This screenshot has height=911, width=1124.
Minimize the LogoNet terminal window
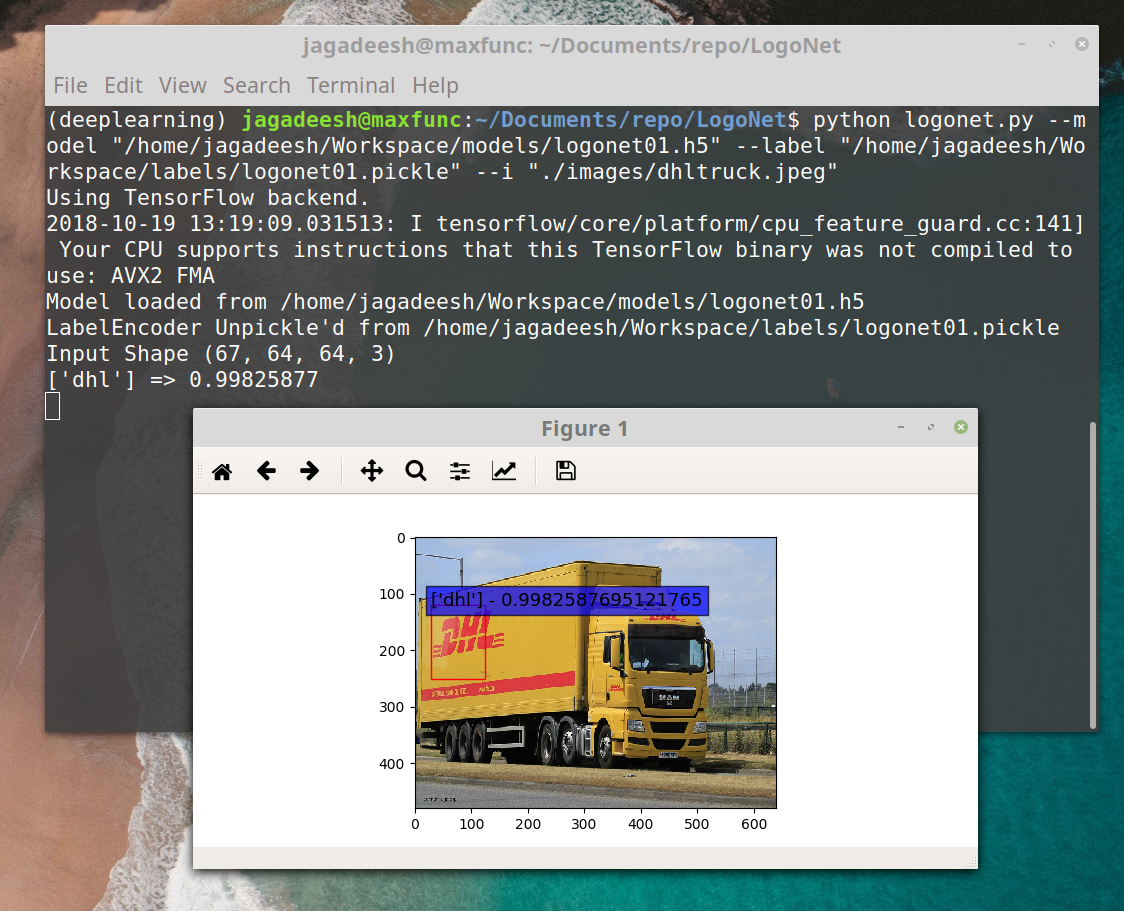click(x=1022, y=44)
